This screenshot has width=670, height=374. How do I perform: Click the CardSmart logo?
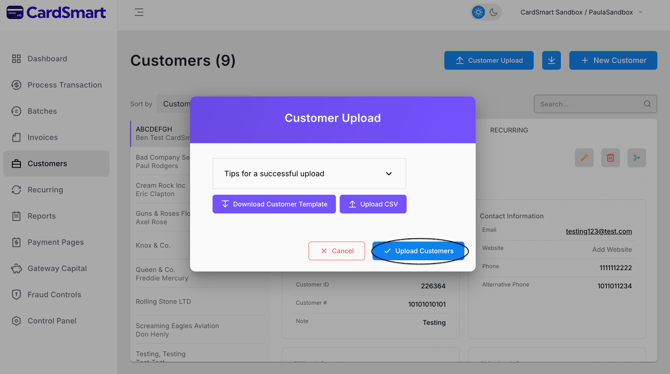(x=56, y=12)
